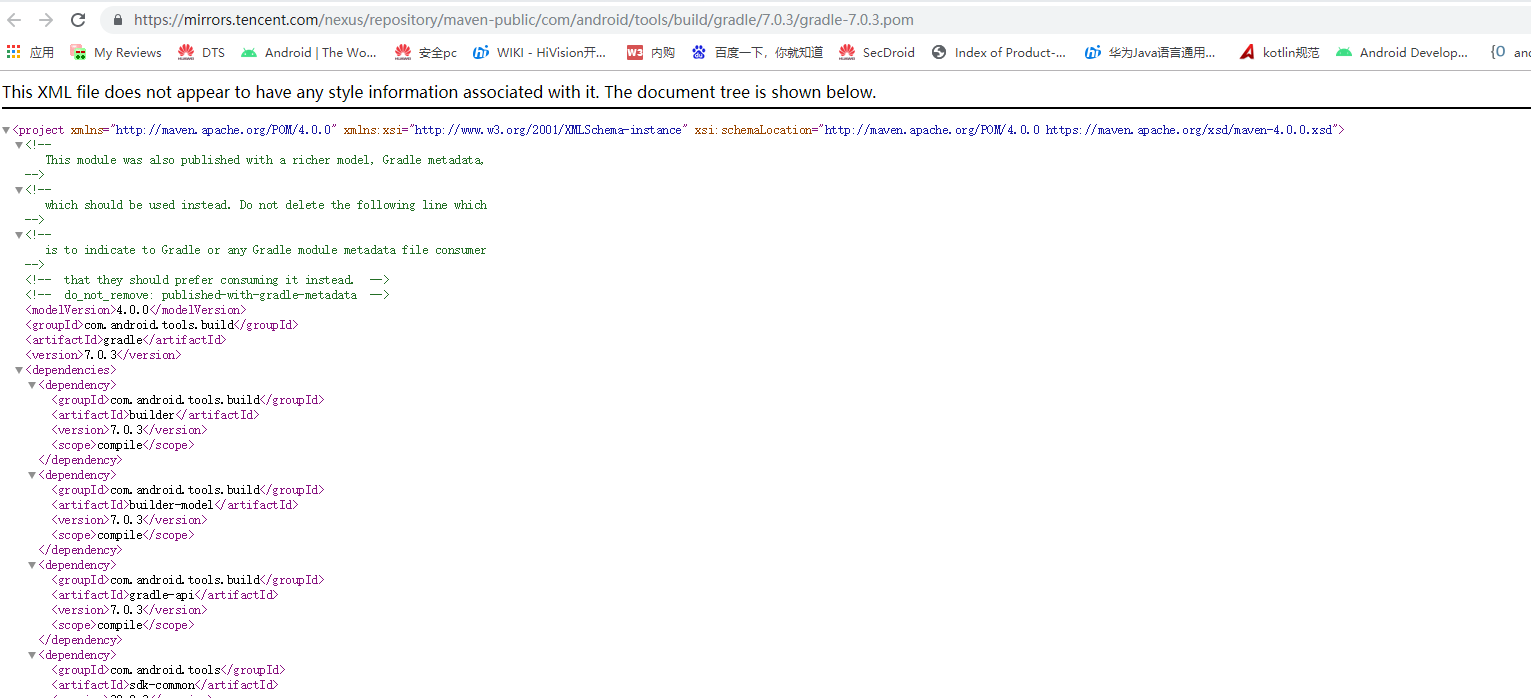The width and height of the screenshot is (1531, 698).
Task: Collapse the first dependency node triangle
Action: tap(31, 384)
